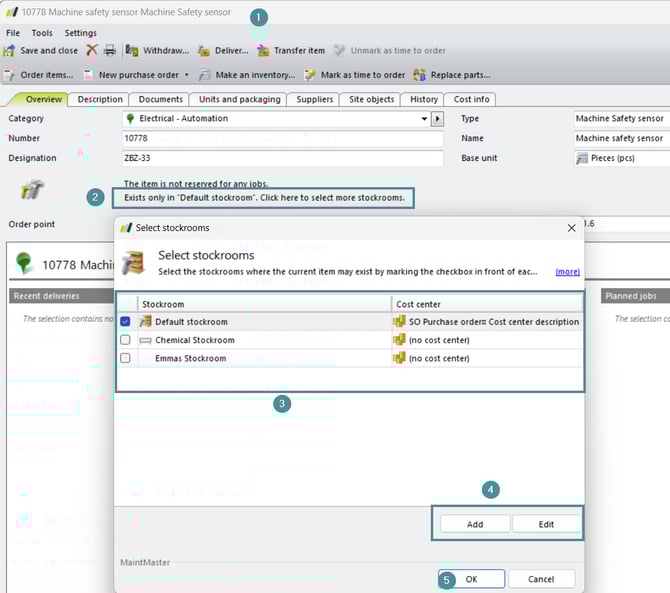Screen dimensions: 670x593
Task: Click '(no cost center)' in Emmas Stockroom row
Action: coord(439,358)
